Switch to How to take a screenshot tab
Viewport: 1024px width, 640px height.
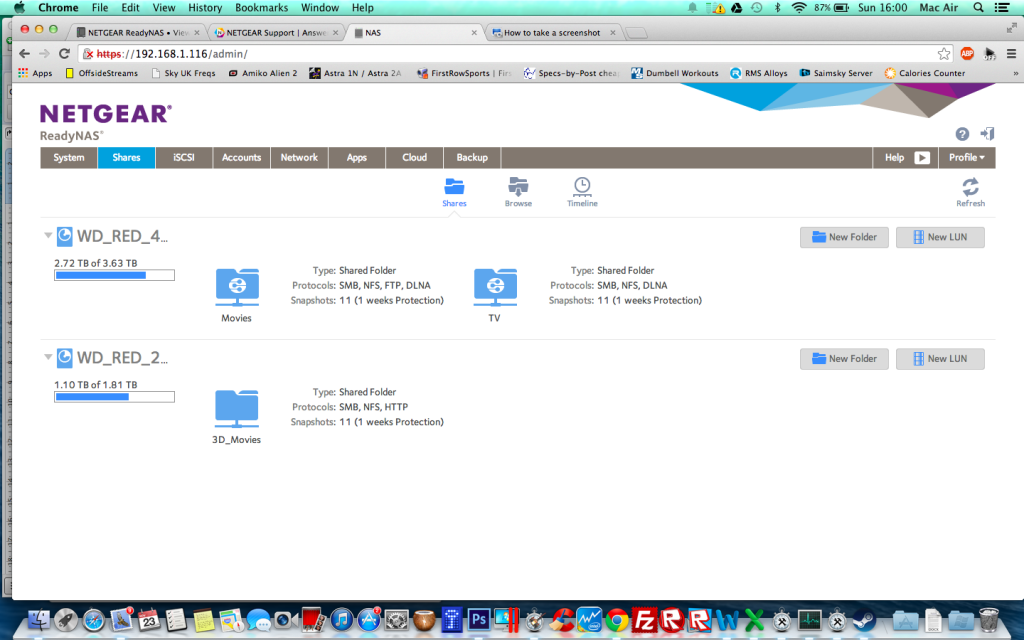coord(552,33)
